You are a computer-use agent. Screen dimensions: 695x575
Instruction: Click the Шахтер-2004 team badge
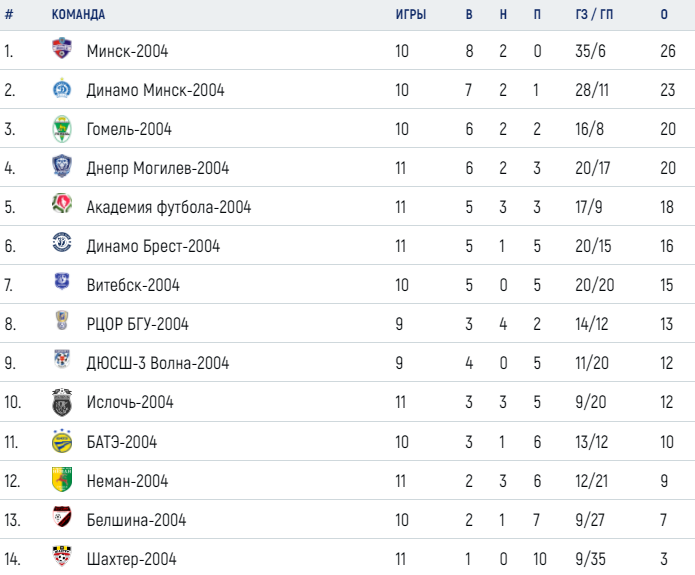(62, 556)
